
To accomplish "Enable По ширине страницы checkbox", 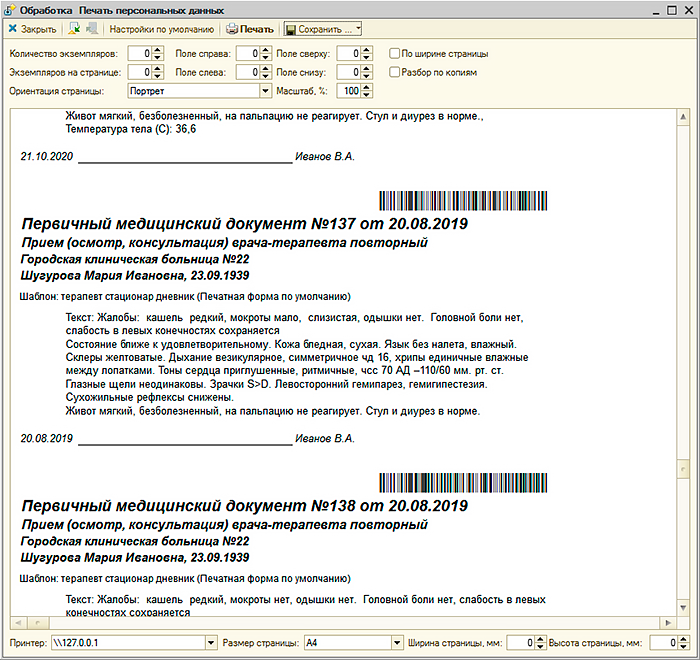I will point(395,53).
